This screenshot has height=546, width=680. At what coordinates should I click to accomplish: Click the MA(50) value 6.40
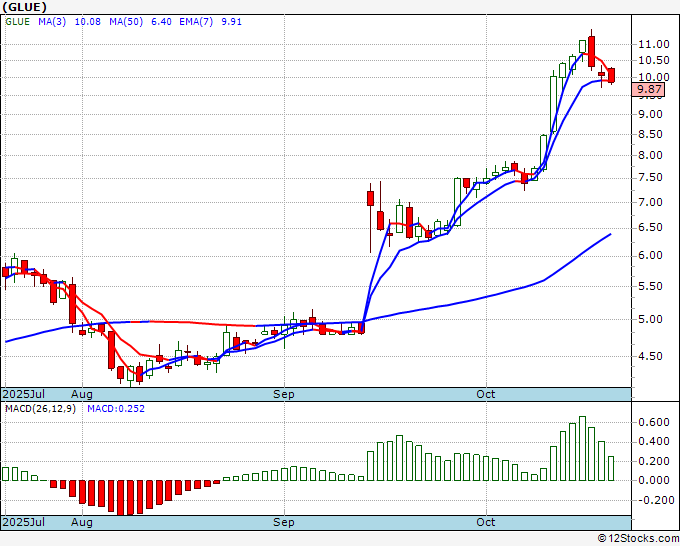pos(161,22)
